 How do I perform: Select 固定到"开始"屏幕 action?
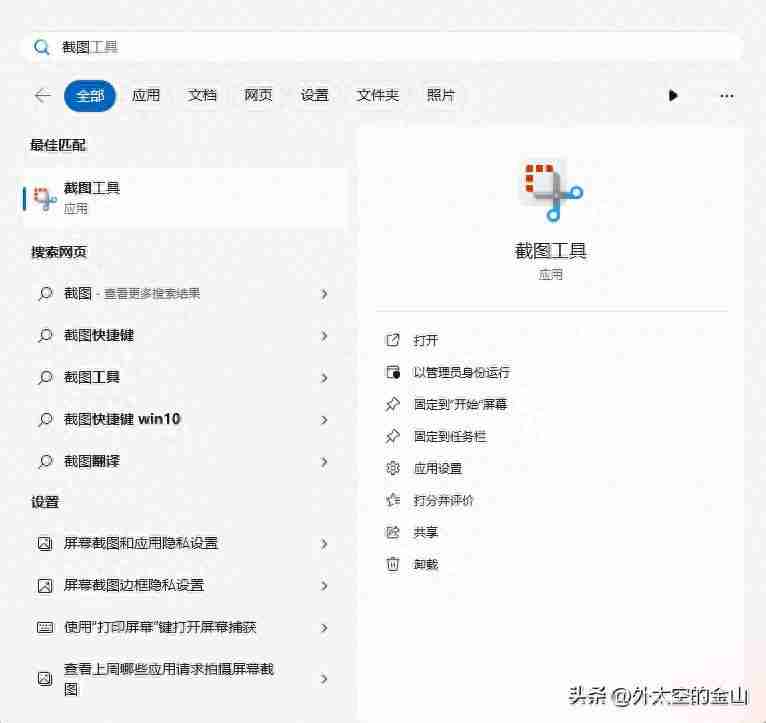[x=460, y=405]
